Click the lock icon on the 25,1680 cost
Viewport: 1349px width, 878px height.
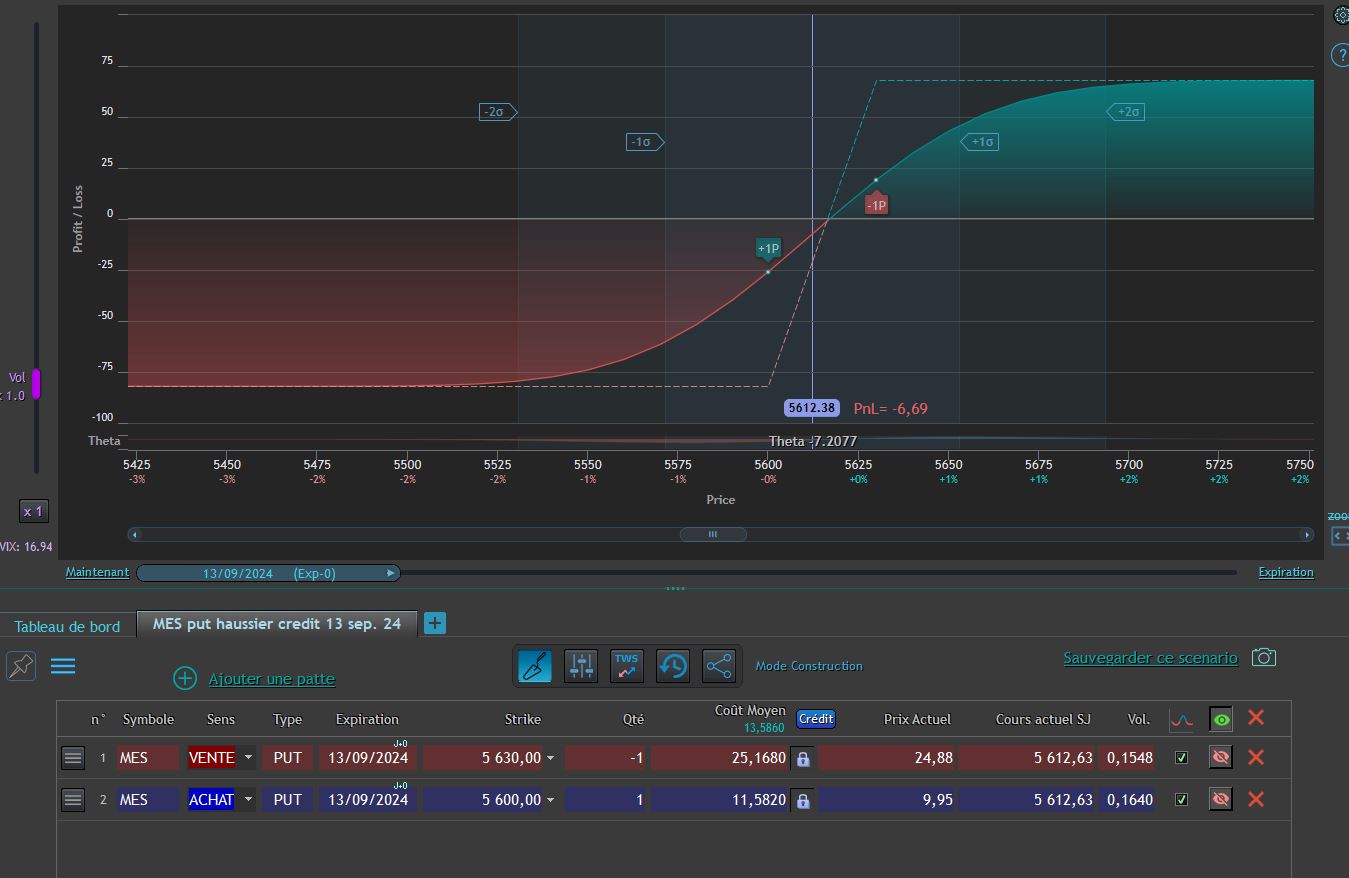click(x=802, y=759)
